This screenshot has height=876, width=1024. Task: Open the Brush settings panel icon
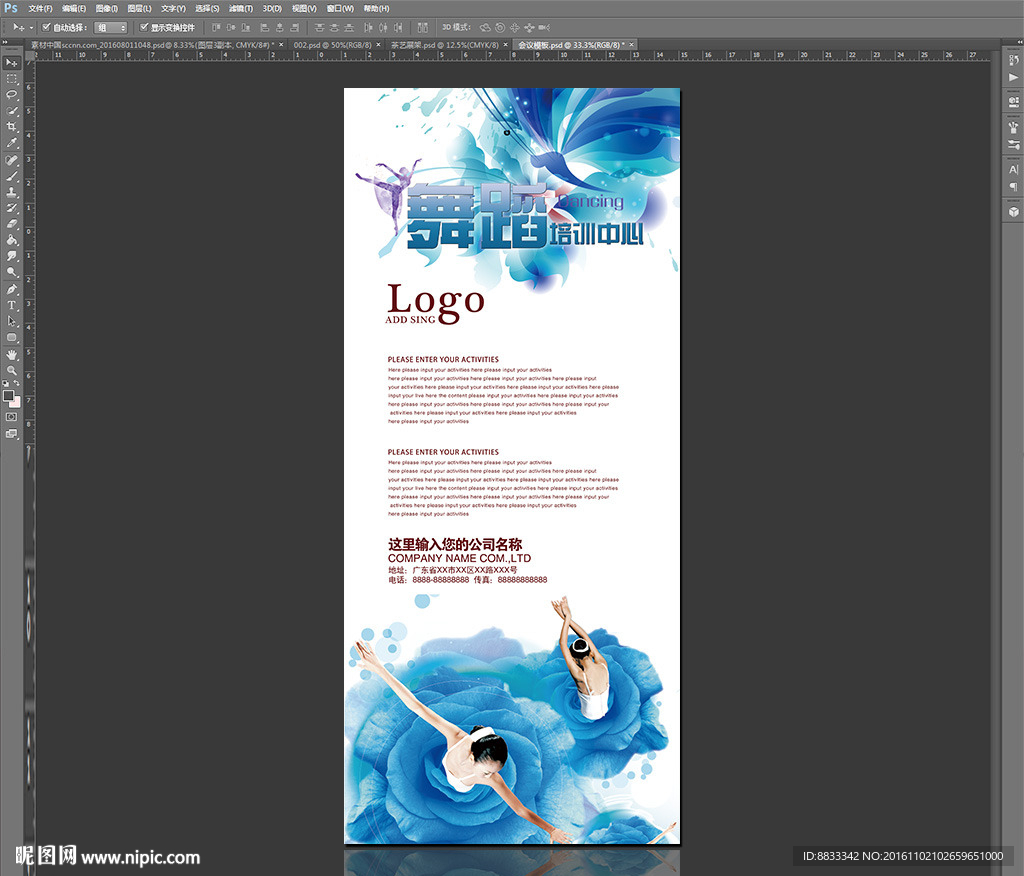(1014, 144)
